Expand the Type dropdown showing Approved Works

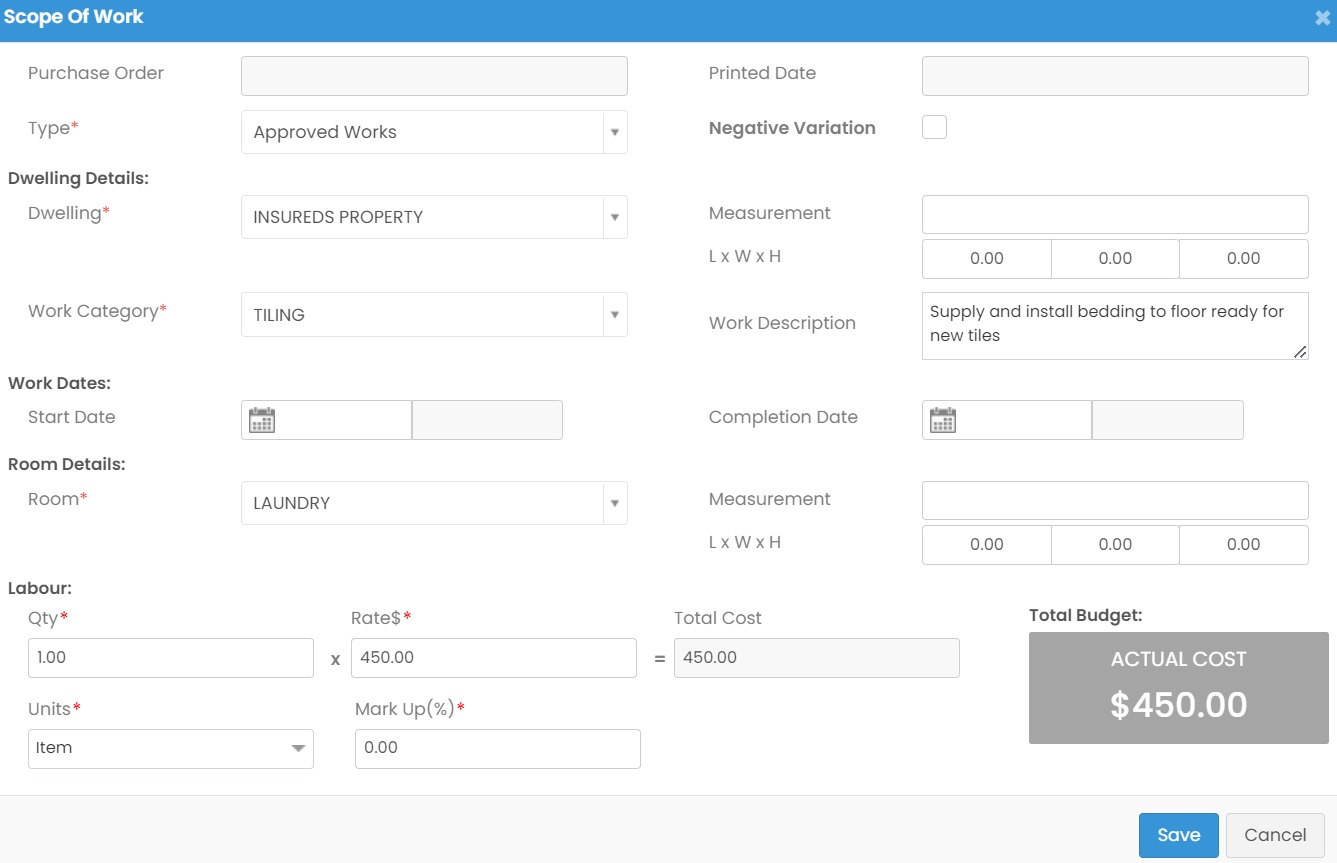tap(614, 132)
